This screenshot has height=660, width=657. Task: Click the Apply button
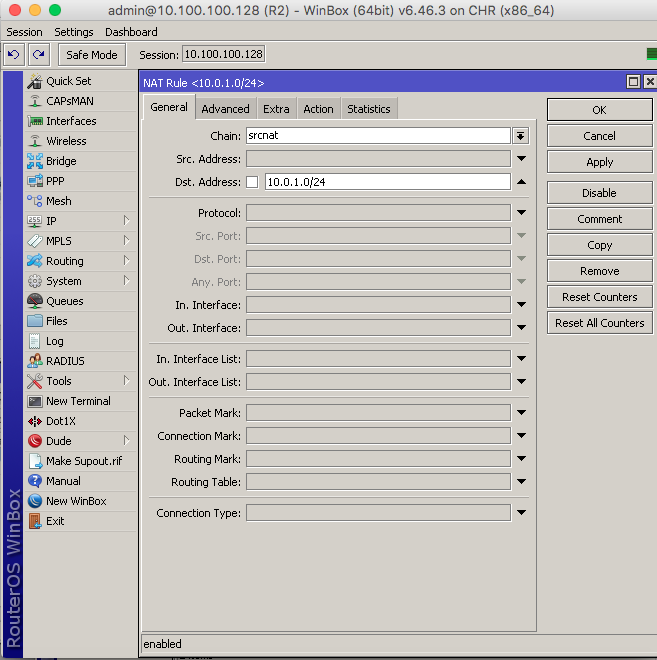click(x=599, y=162)
